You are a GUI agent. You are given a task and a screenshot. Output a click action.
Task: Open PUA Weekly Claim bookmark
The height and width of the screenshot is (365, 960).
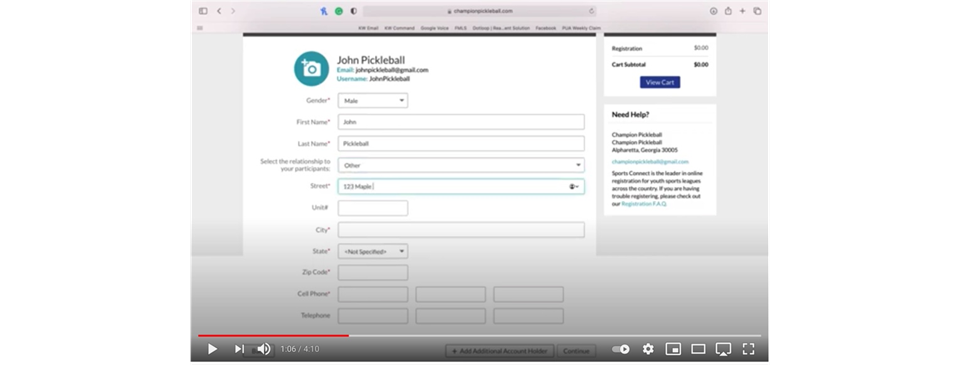(582, 28)
